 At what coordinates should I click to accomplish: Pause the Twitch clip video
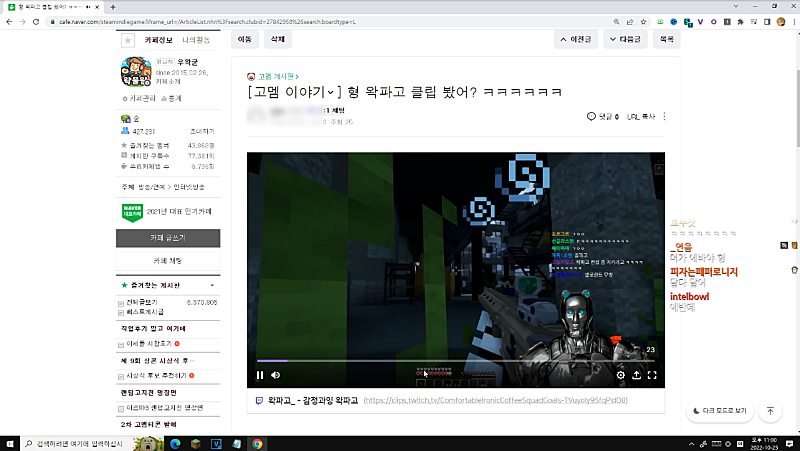pos(260,375)
